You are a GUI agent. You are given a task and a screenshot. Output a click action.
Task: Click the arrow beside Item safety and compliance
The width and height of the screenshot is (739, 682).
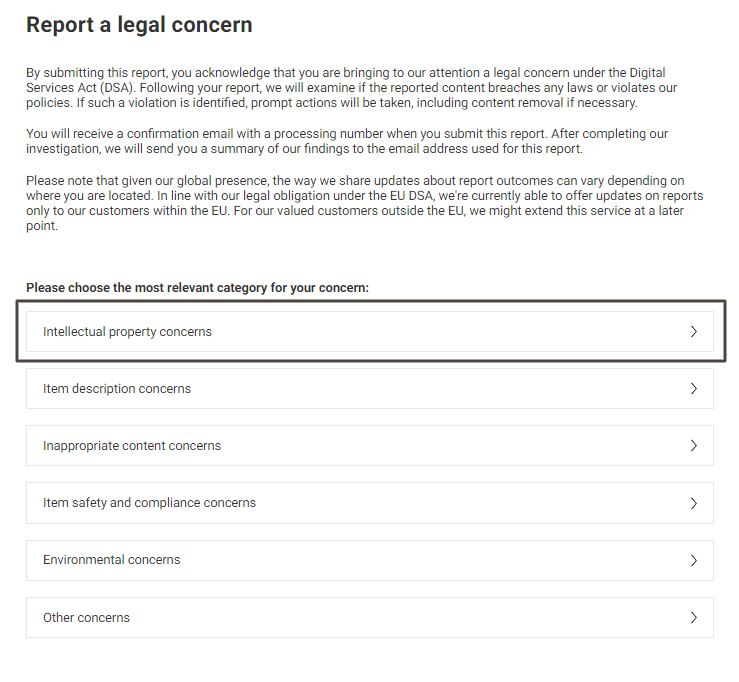point(693,503)
